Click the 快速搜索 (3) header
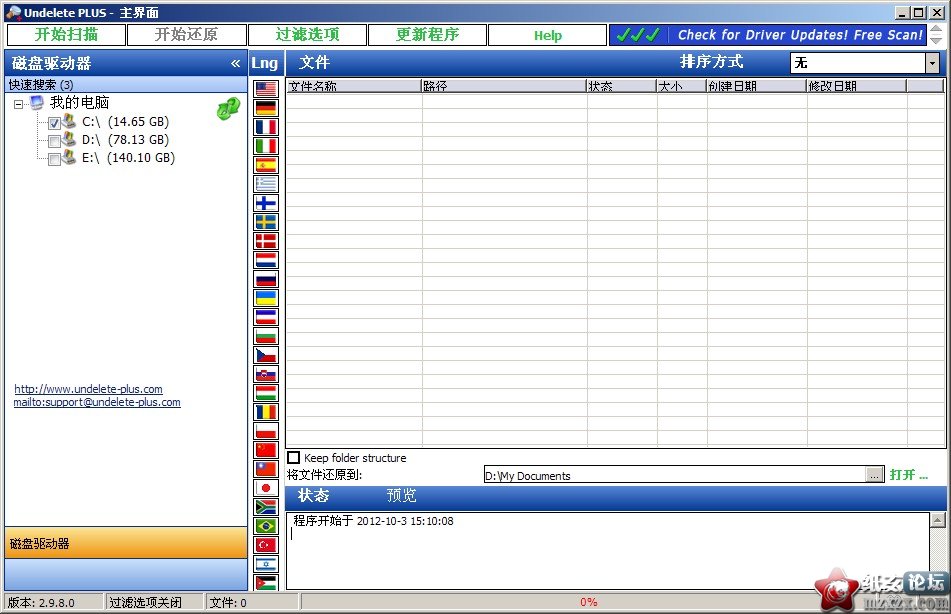 click(x=126, y=84)
